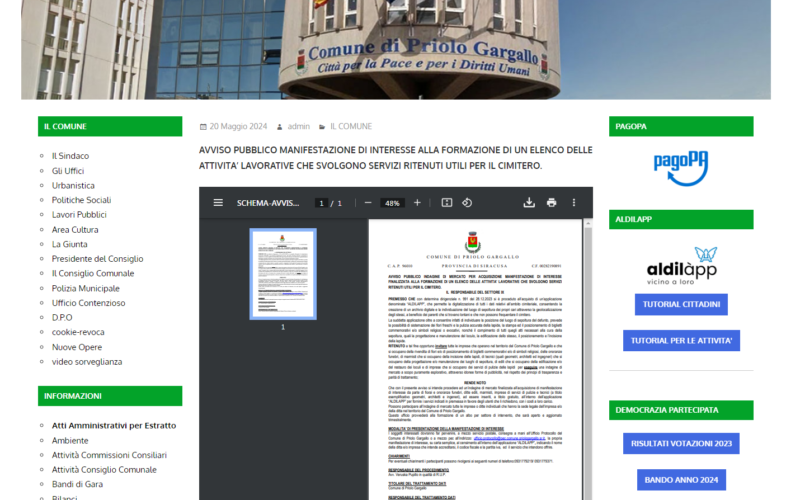Toggle the PDF sidebar menu icon

click(218, 203)
